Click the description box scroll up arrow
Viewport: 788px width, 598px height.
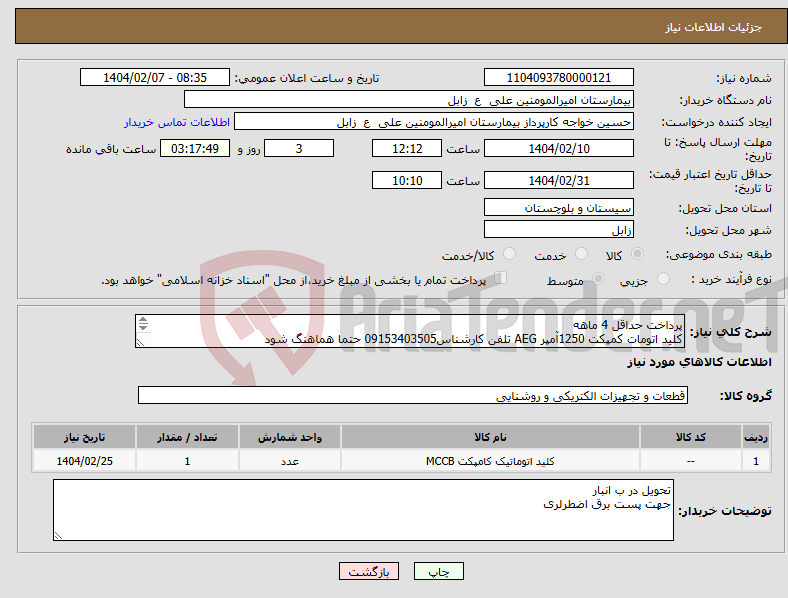143,320
